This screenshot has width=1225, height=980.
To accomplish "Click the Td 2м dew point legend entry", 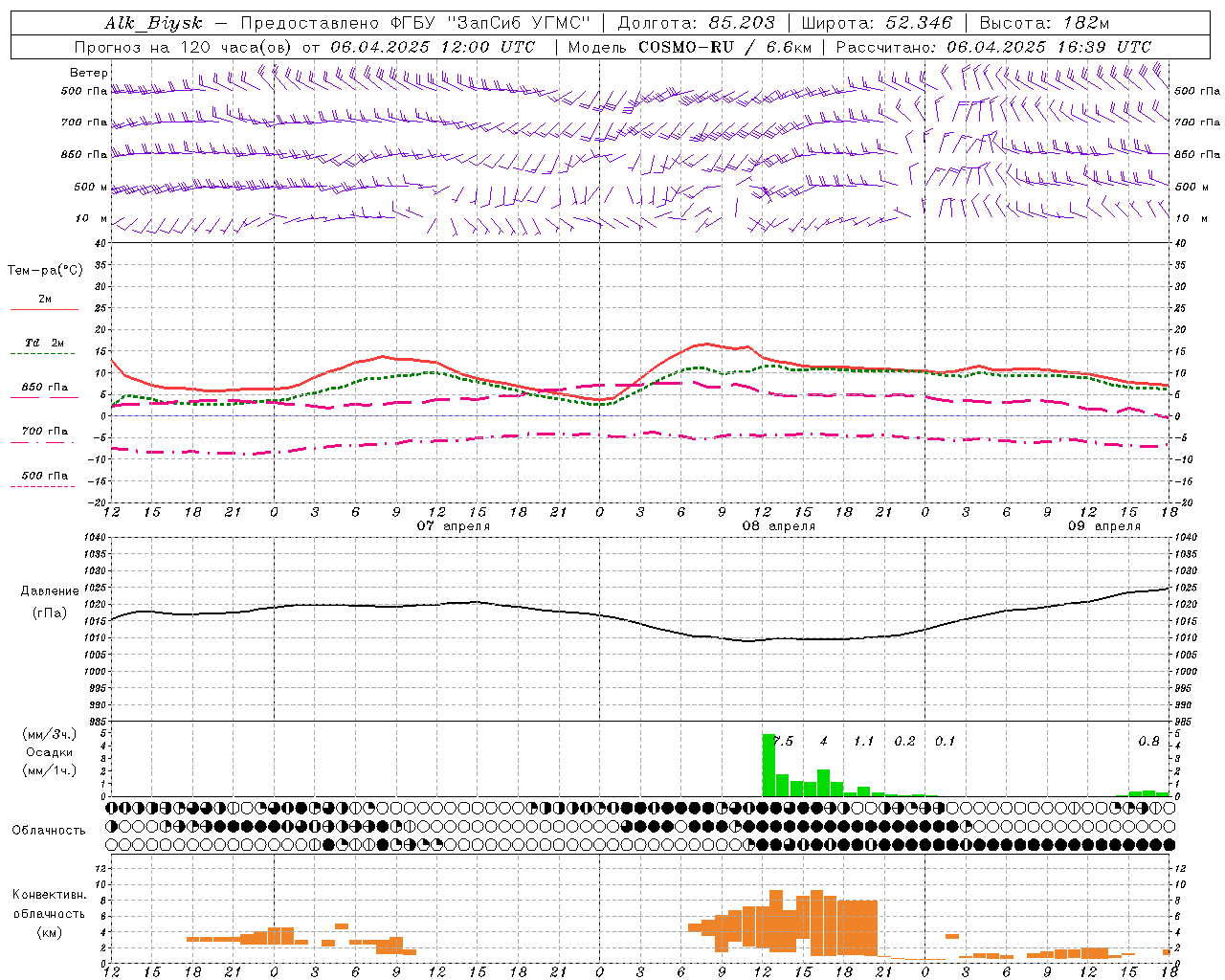I will coord(44,343).
